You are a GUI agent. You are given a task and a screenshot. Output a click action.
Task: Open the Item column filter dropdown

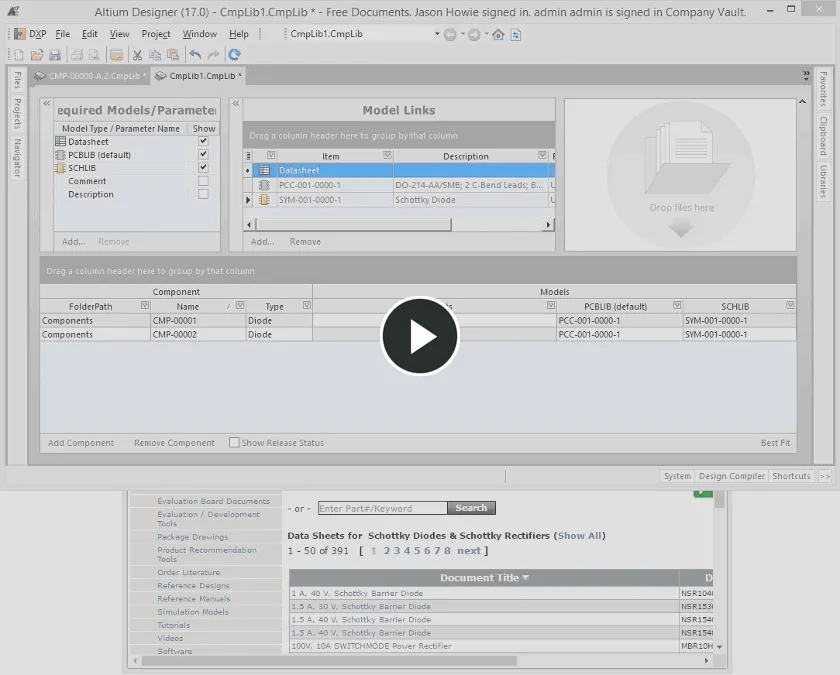tap(387, 155)
